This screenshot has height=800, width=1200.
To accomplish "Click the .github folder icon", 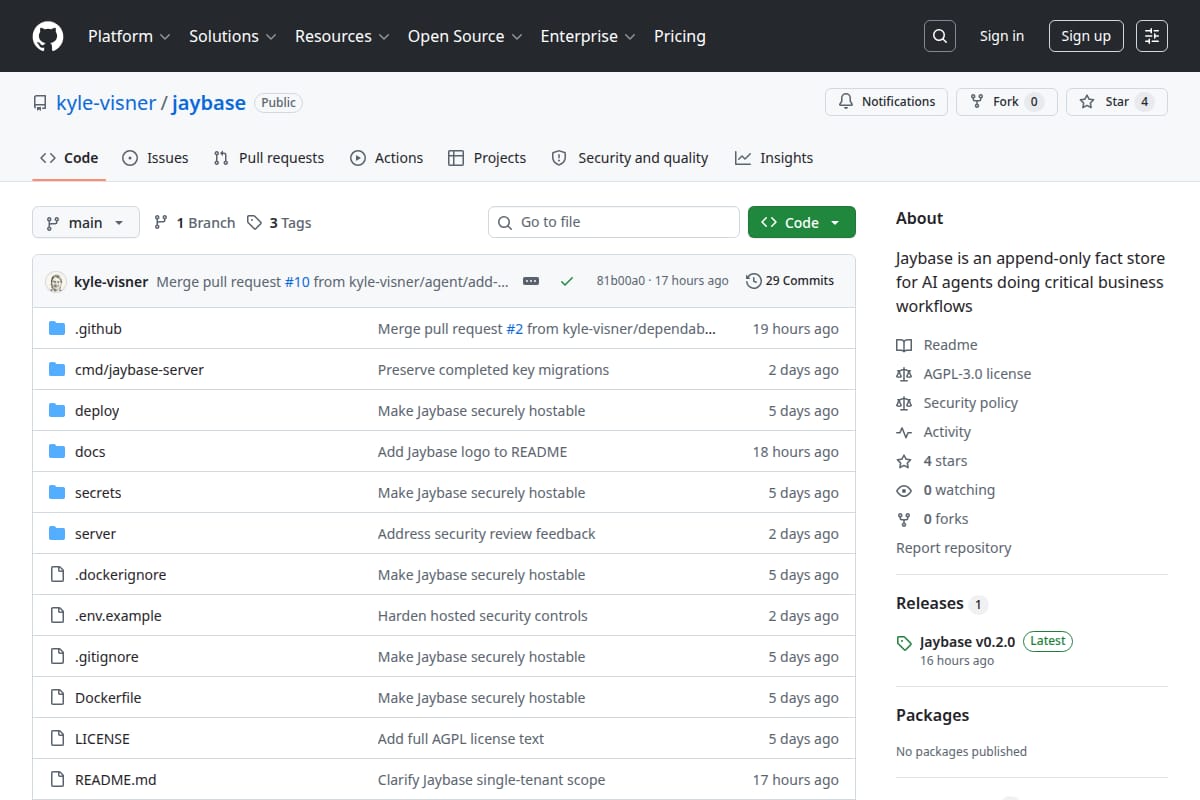I will tap(57, 329).
